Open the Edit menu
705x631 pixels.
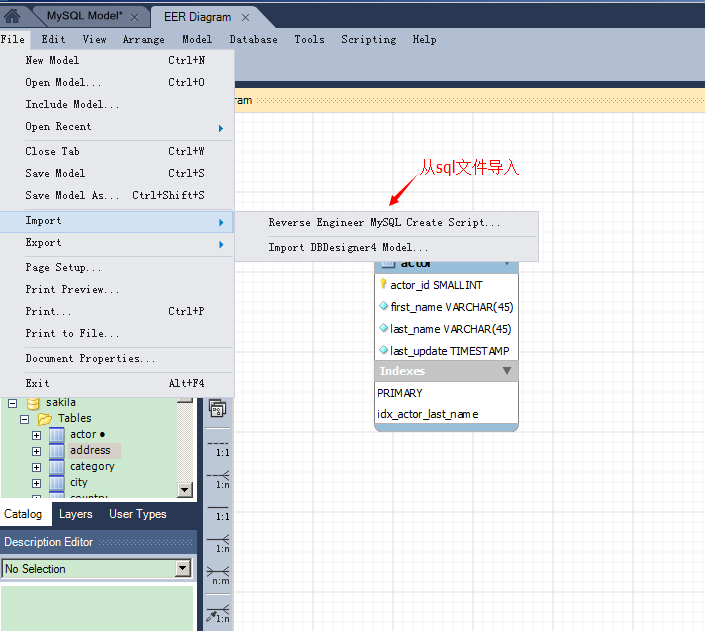click(54, 40)
